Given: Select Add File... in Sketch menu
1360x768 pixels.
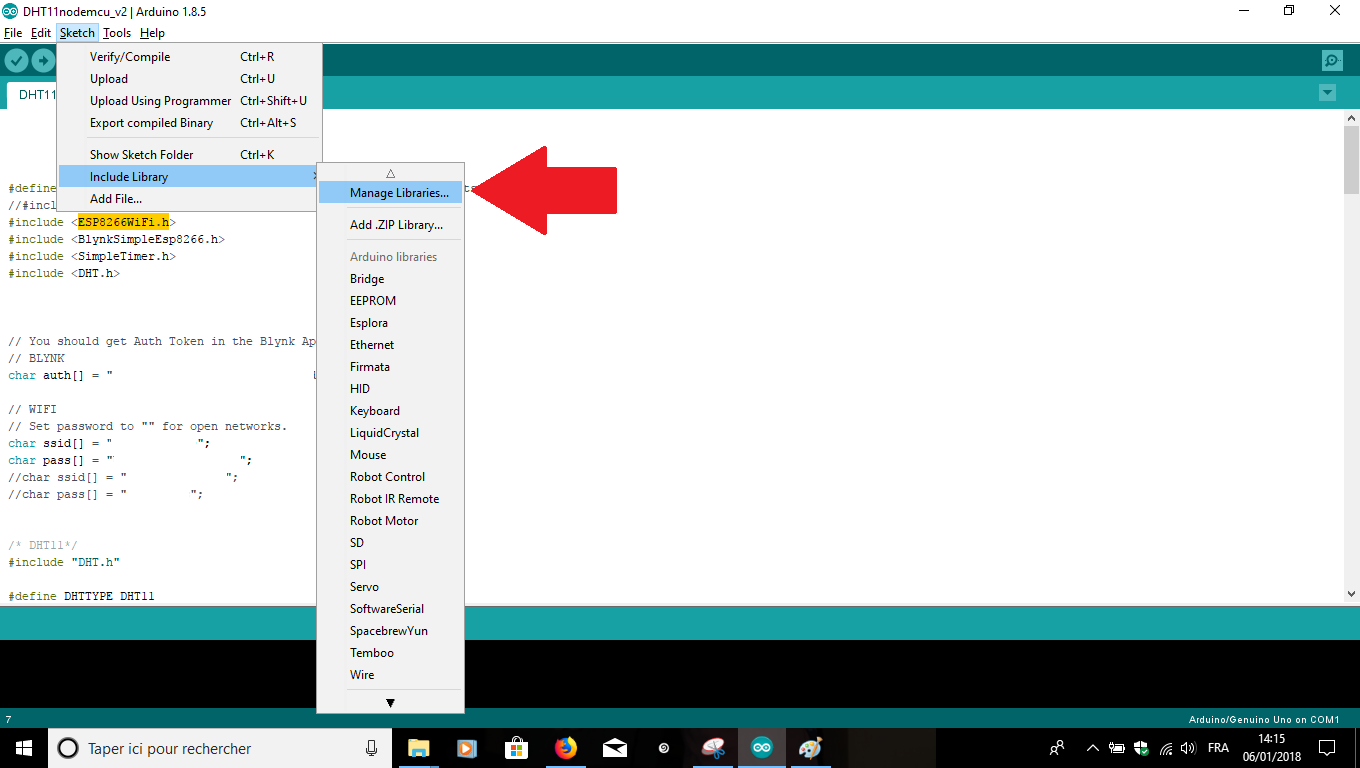Looking at the screenshot, I should click(190, 199).
